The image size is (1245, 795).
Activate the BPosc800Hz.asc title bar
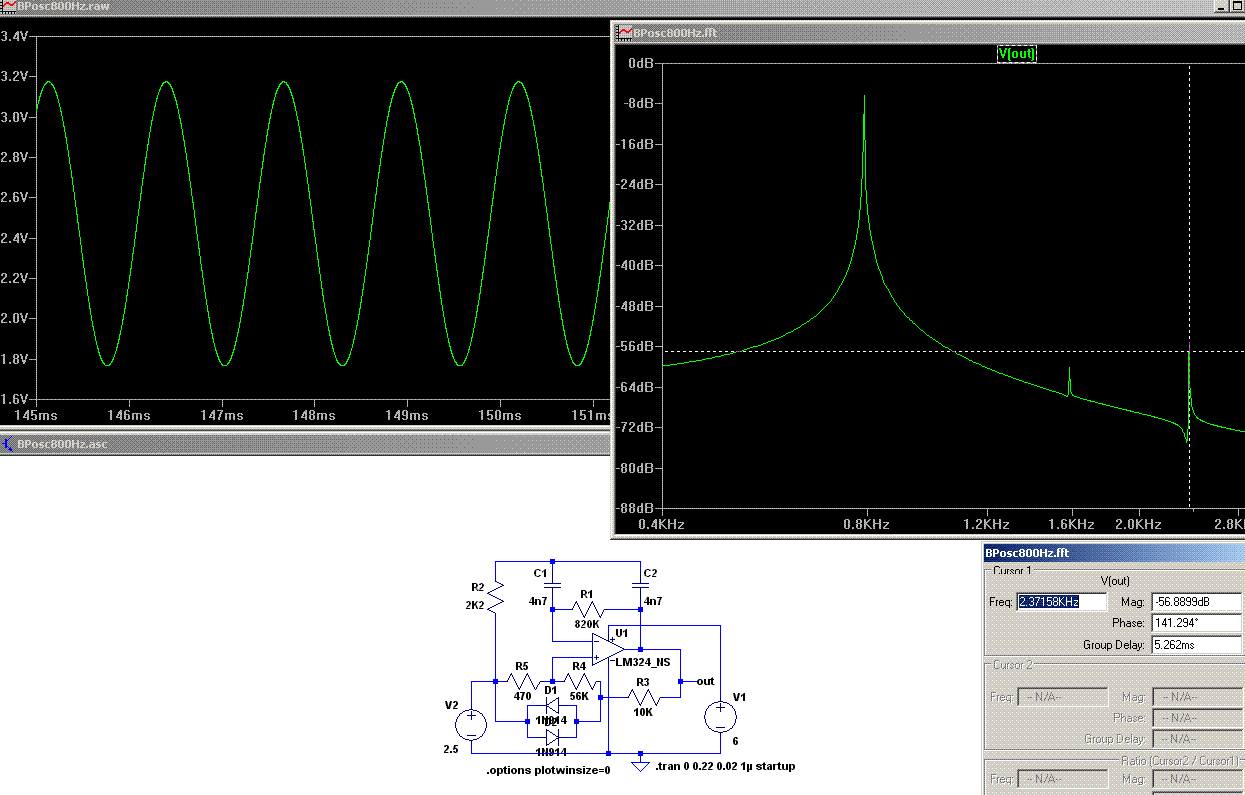click(x=300, y=444)
